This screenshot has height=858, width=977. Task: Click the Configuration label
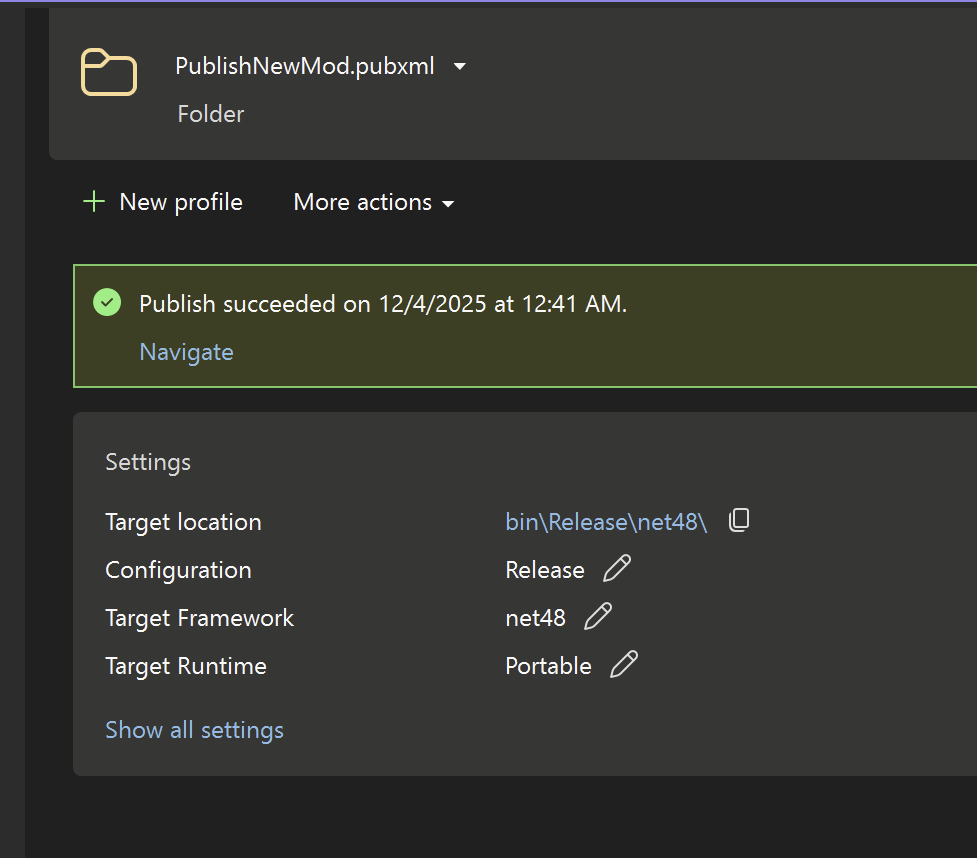(178, 570)
